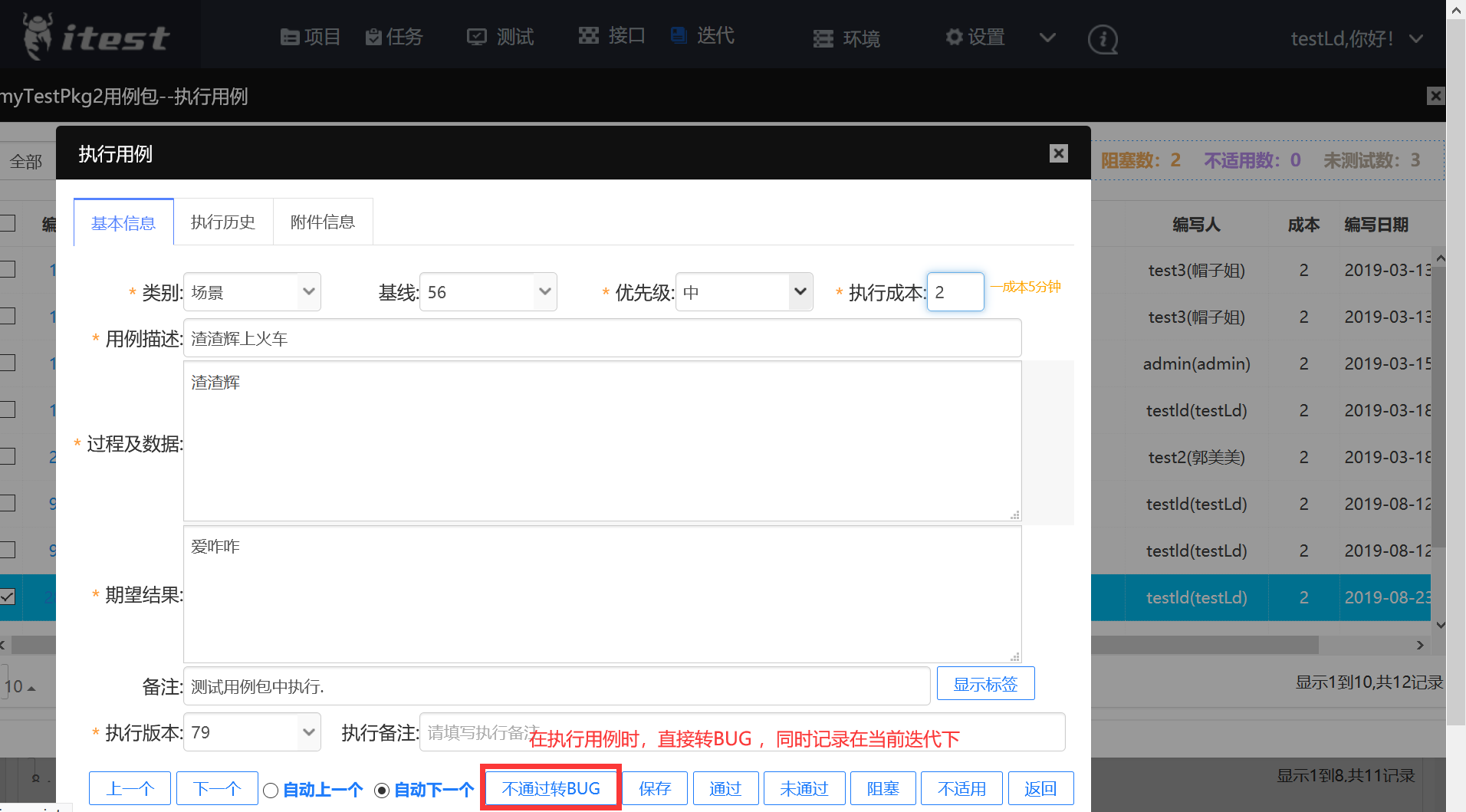Close the myTestPkg2 用例包 panel
The width and height of the screenshot is (1466, 812).
tap(1436, 96)
